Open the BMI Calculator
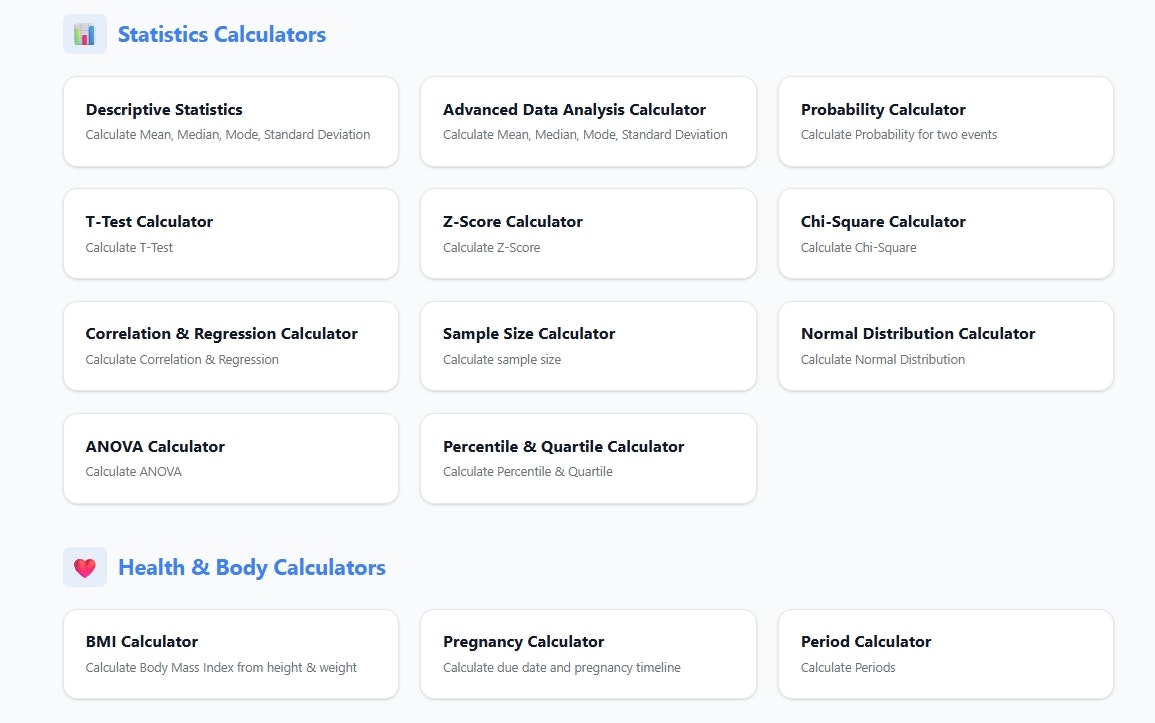This screenshot has height=723, width=1155. [x=230, y=653]
